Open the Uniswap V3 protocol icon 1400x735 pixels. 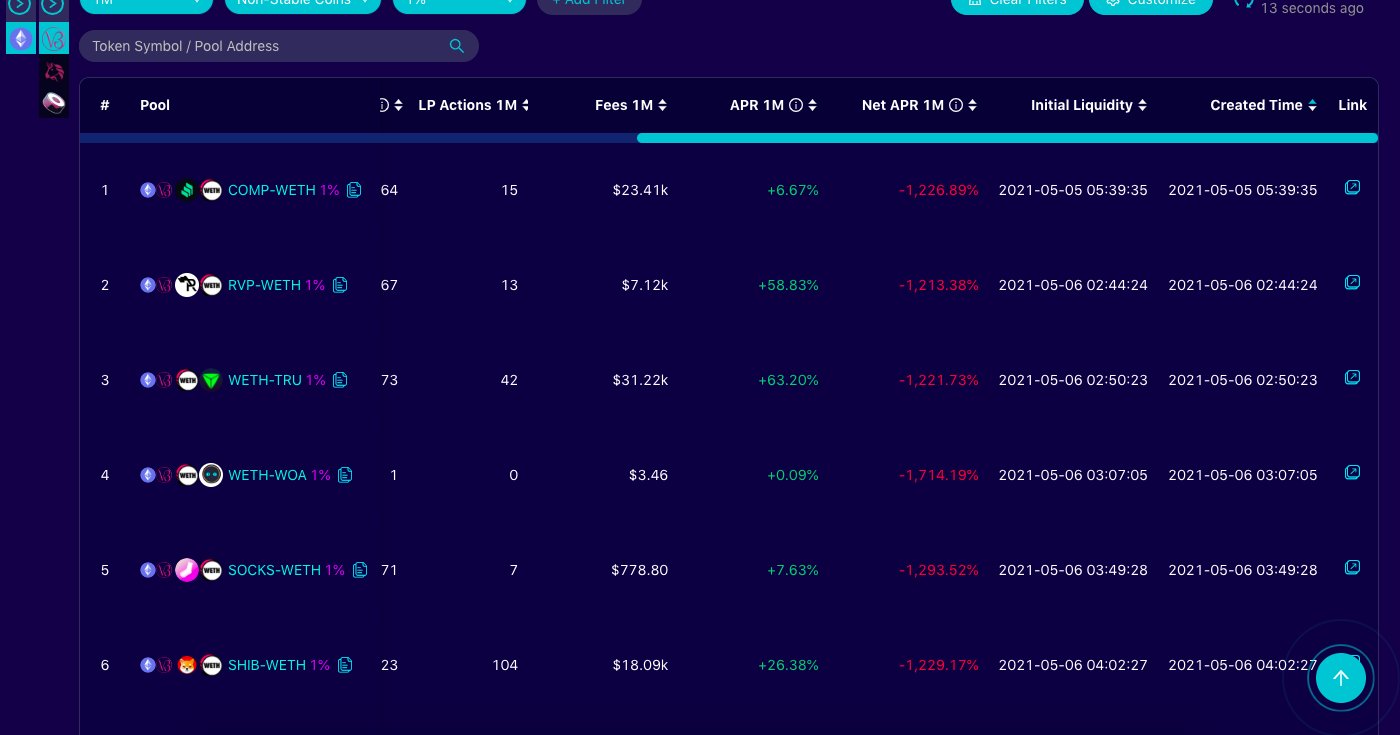(54, 38)
